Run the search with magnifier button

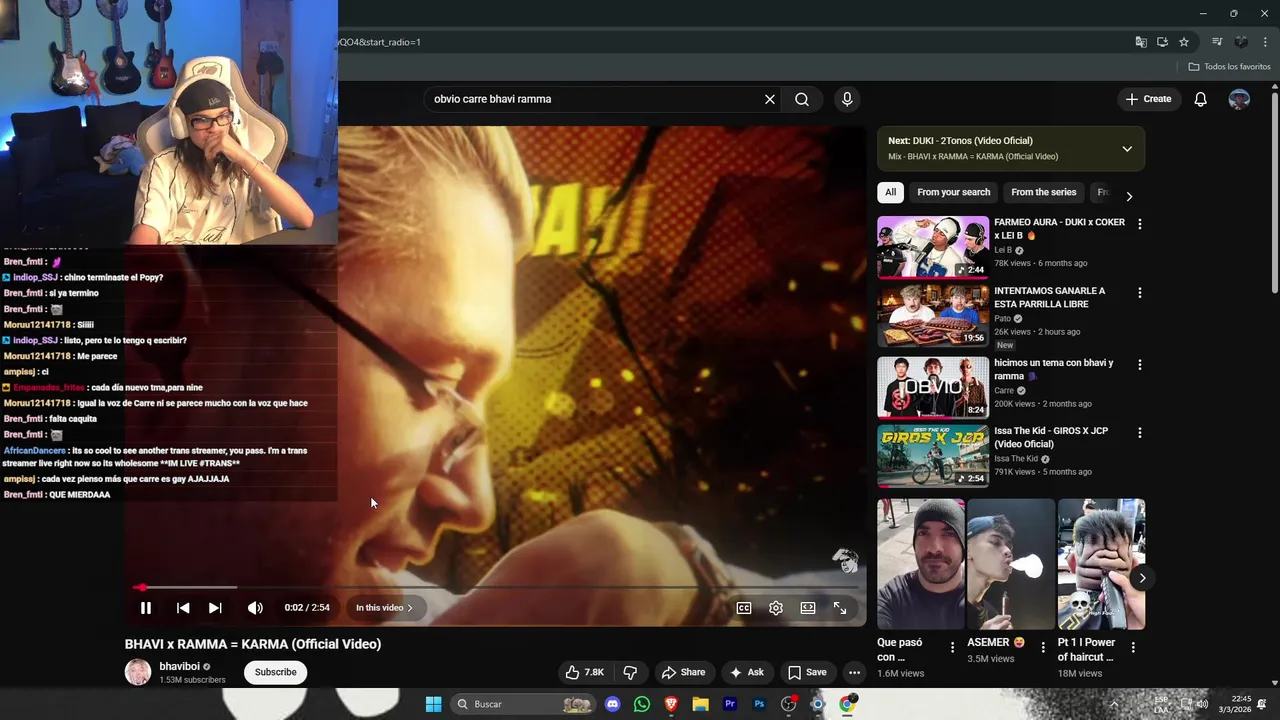pyautogui.click(x=802, y=99)
